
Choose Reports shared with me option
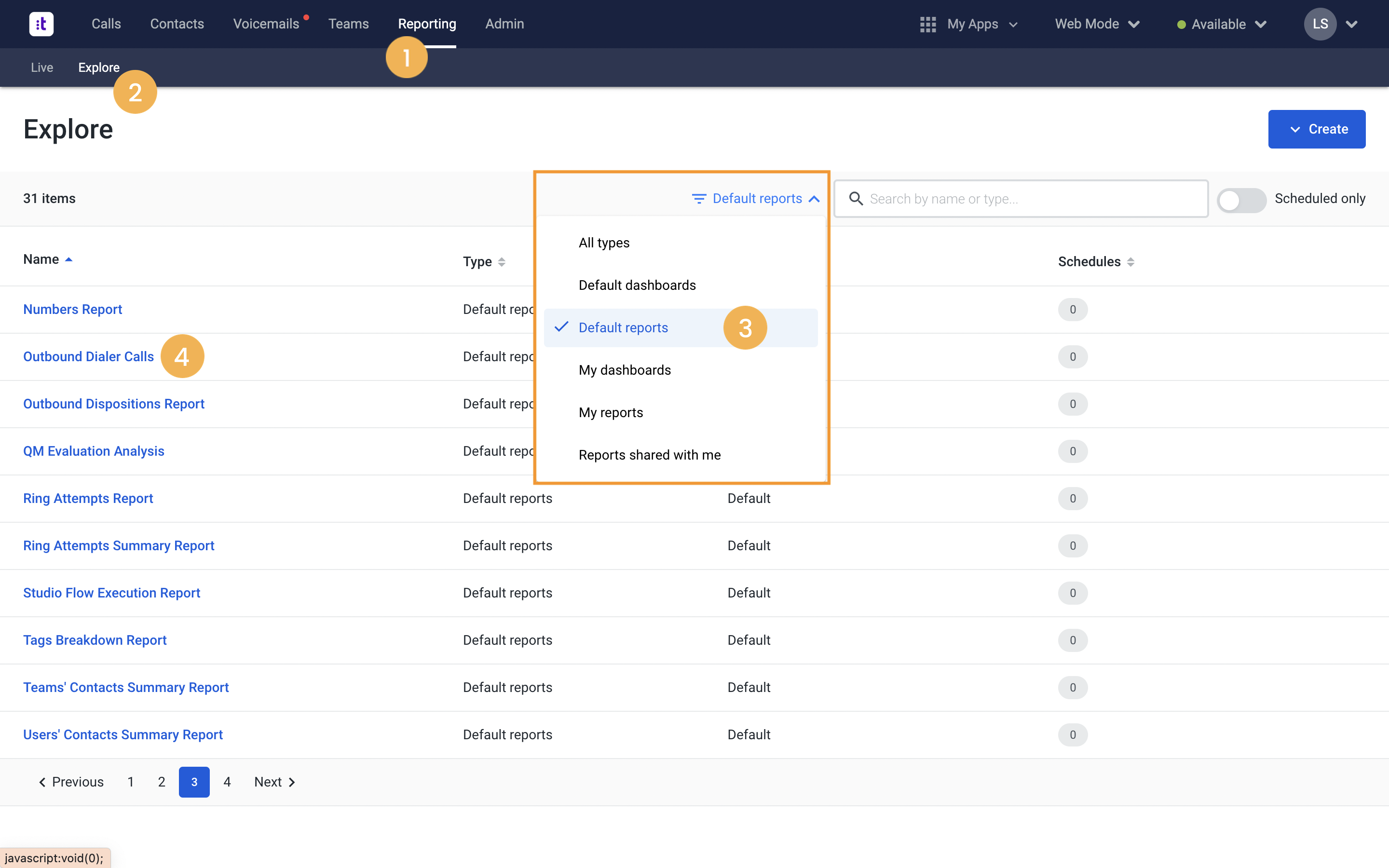click(x=681, y=455)
